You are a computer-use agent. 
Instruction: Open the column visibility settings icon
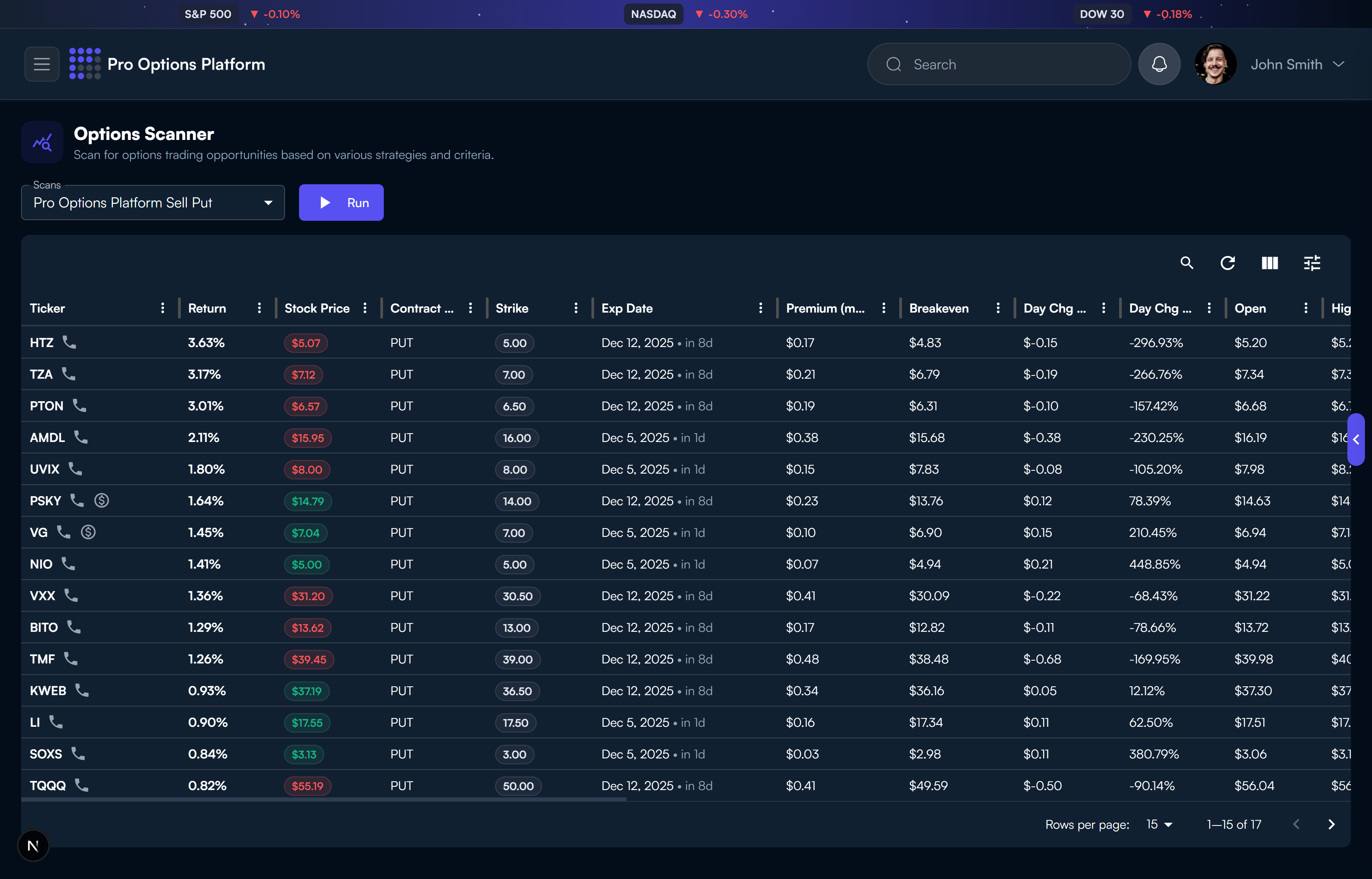click(1270, 263)
